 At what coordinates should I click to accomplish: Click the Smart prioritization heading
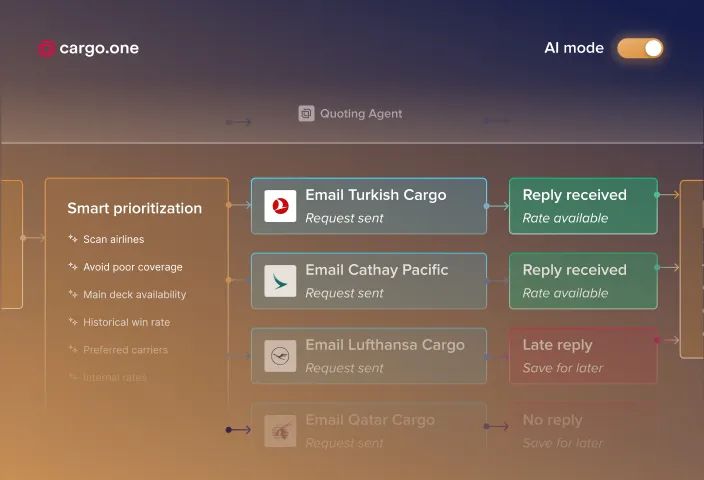[x=135, y=208]
